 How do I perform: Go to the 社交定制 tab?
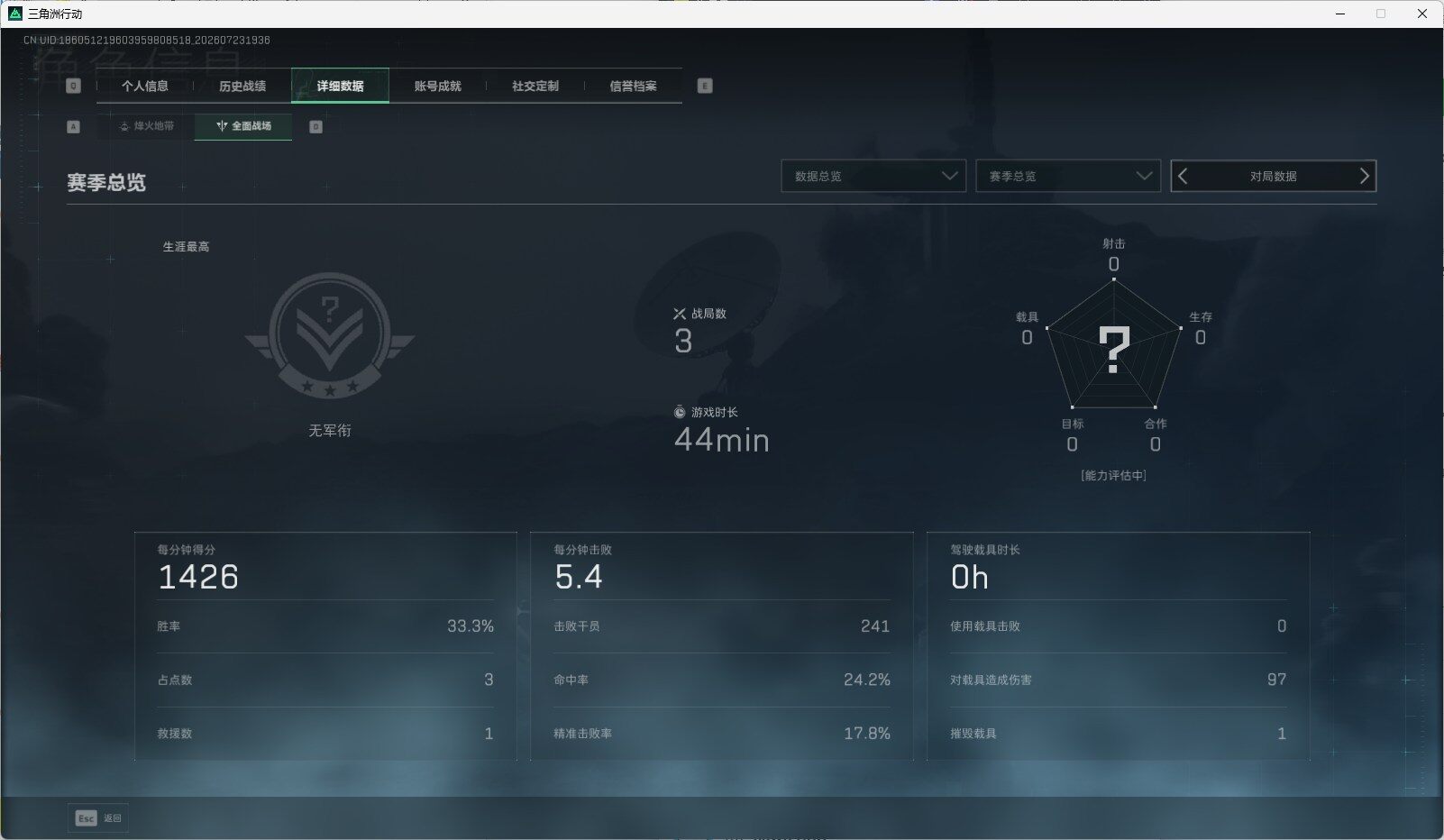pos(535,86)
